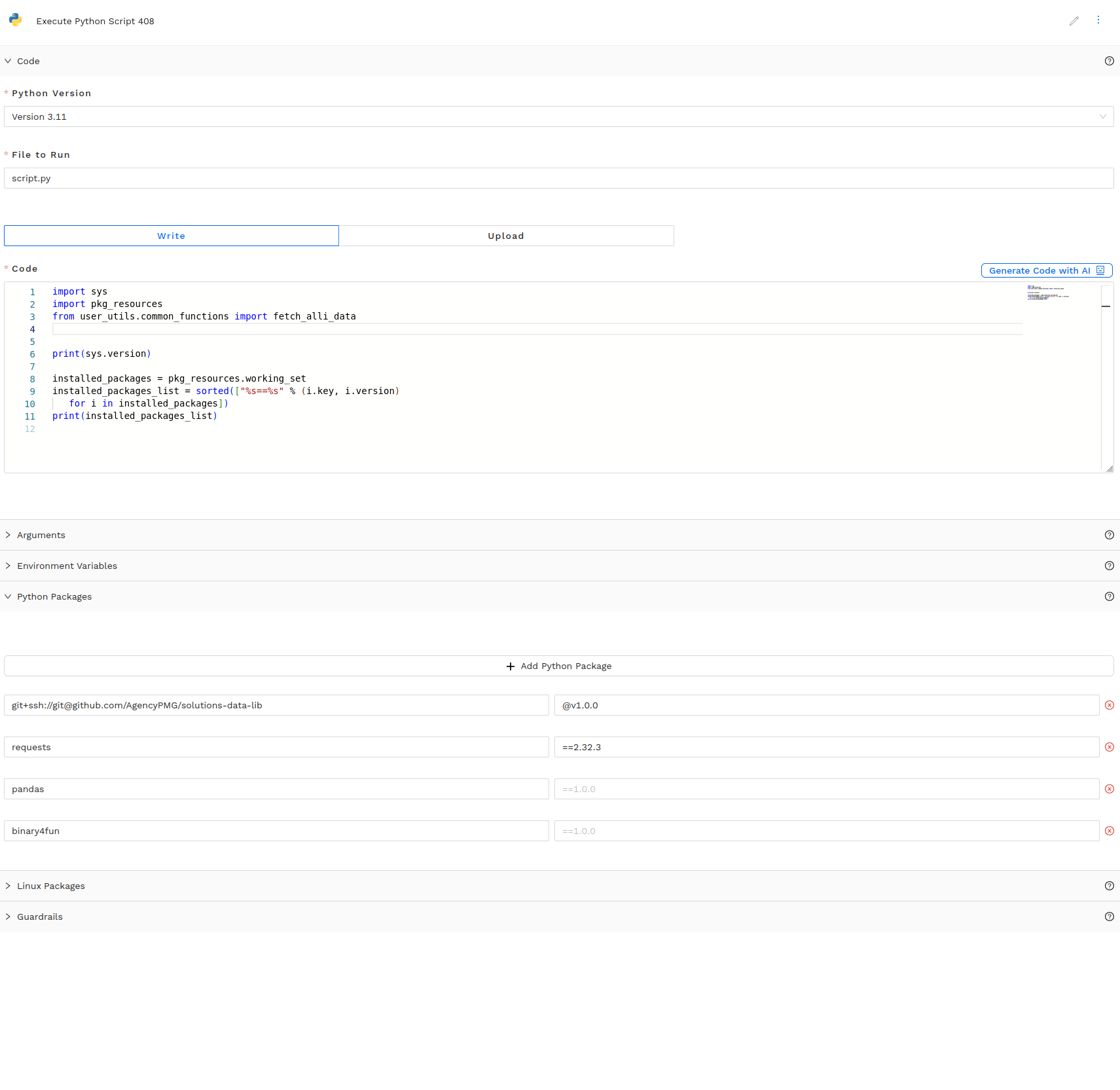1120x1090 pixels.
Task: Remove the binary4fun package row
Action: (1109, 831)
